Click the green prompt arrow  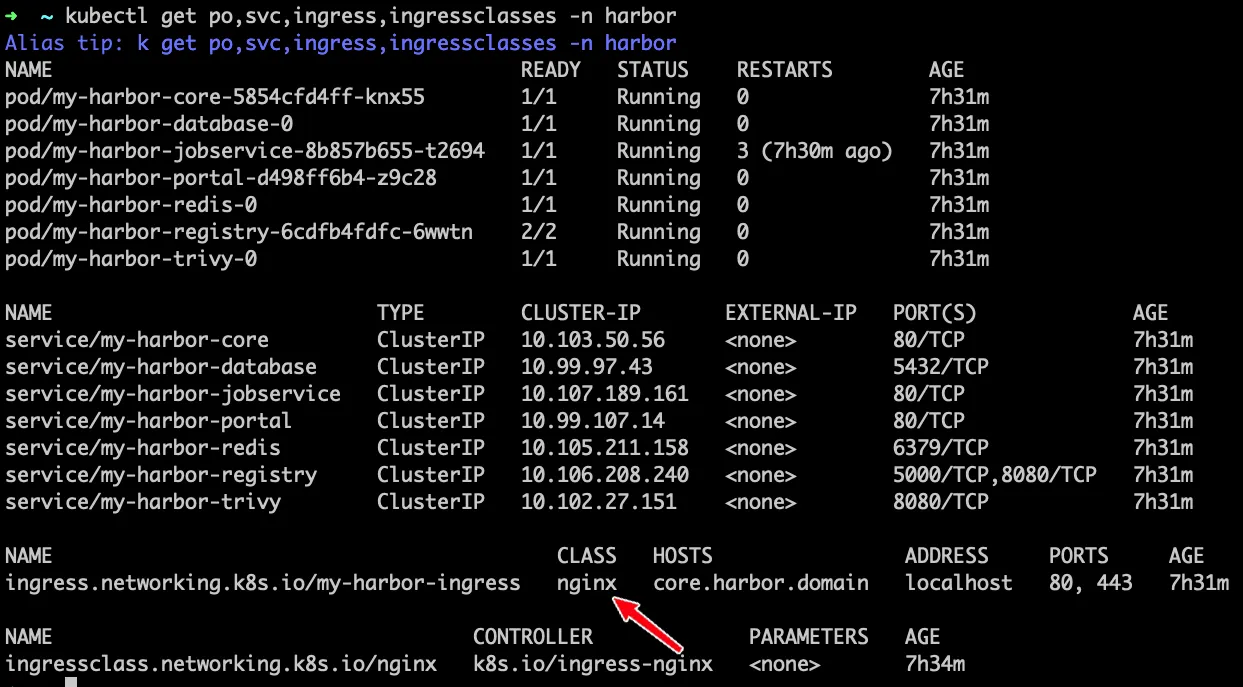(x=11, y=16)
